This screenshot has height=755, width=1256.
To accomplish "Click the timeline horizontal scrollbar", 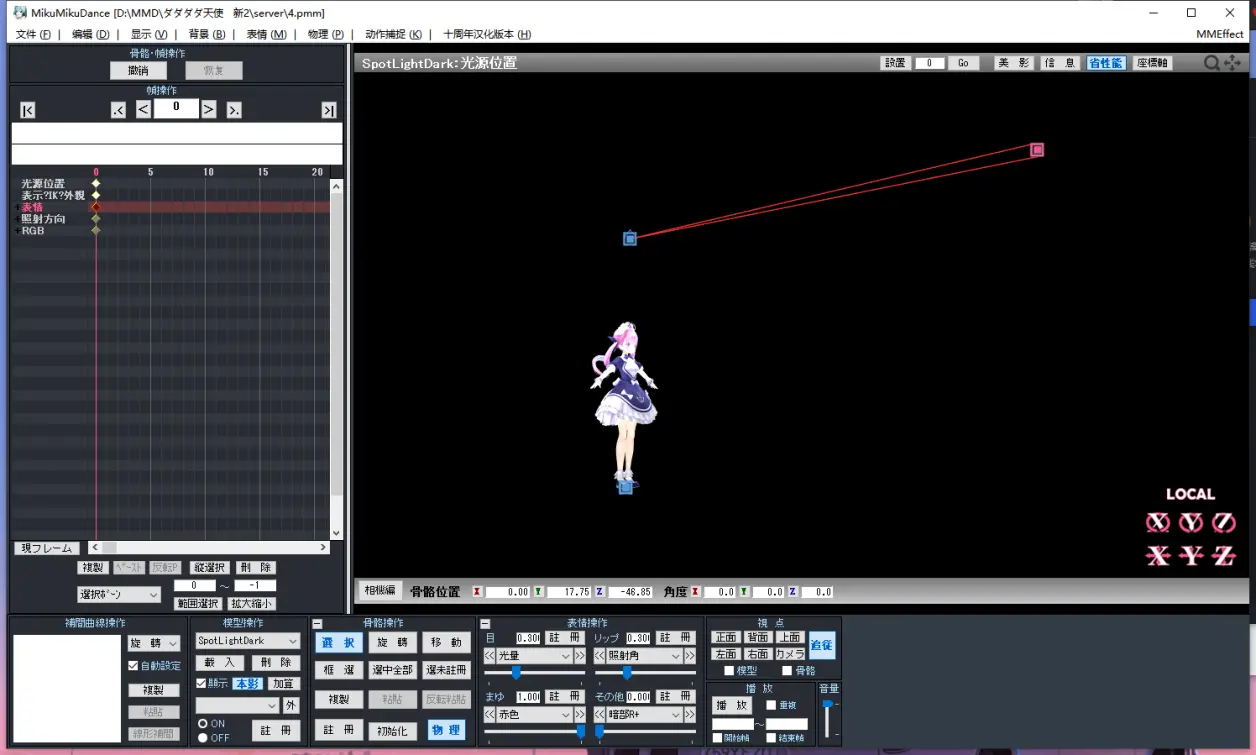I will tap(209, 547).
